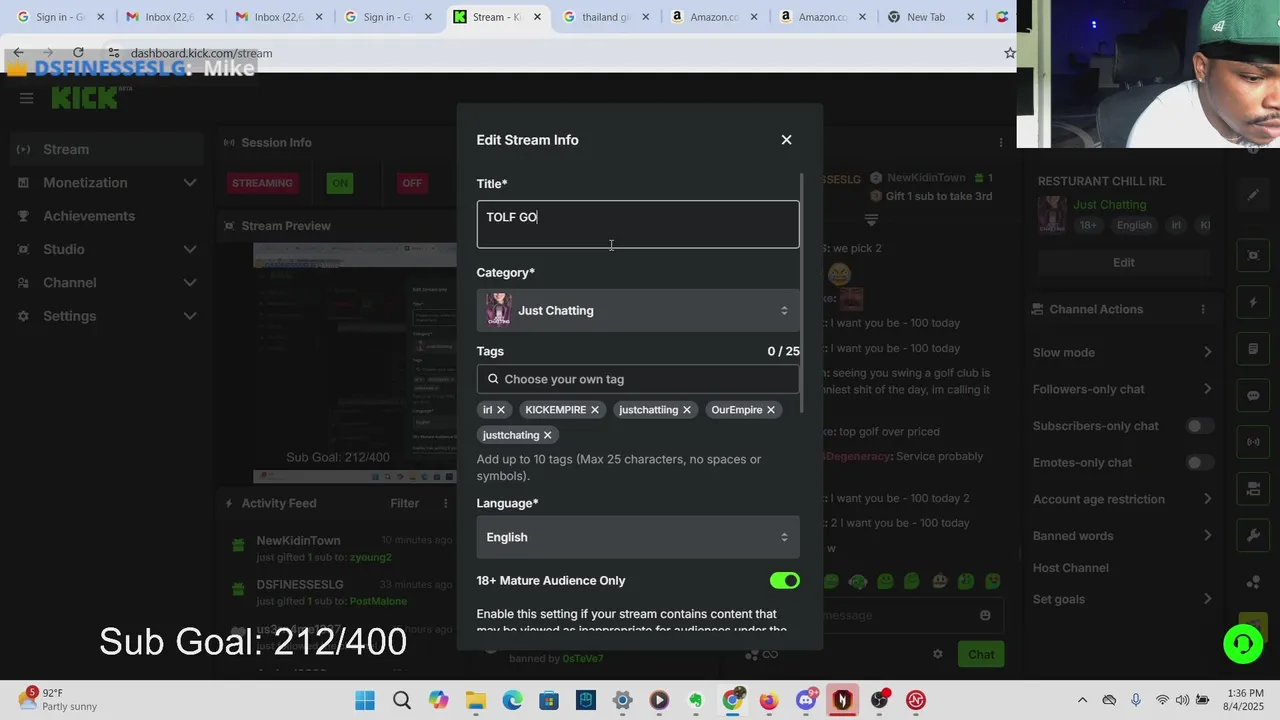Click the chat bubble icon in right rail

click(1253, 396)
